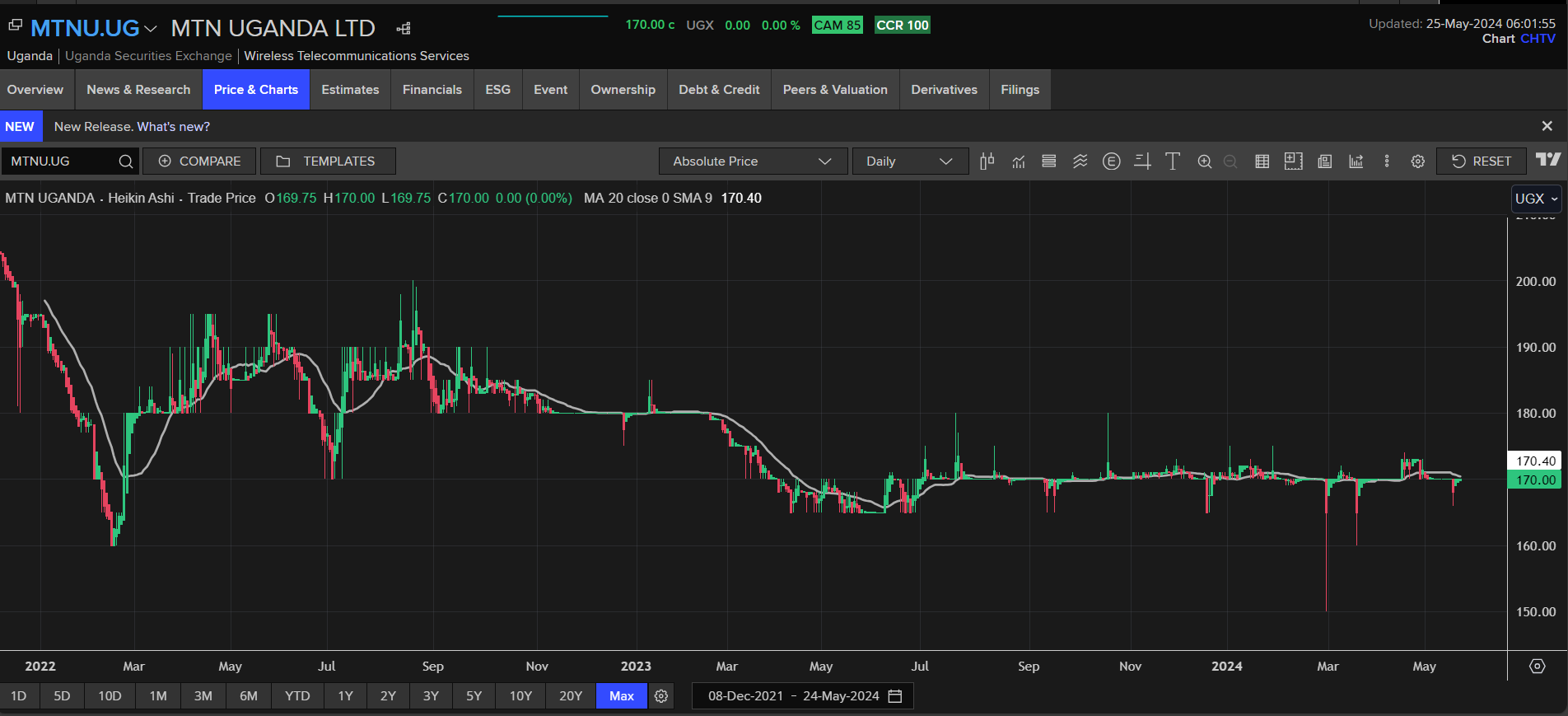Click the CHTV chart link
The height and width of the screenshot is (716, 1568).
tap(1538, 39)
